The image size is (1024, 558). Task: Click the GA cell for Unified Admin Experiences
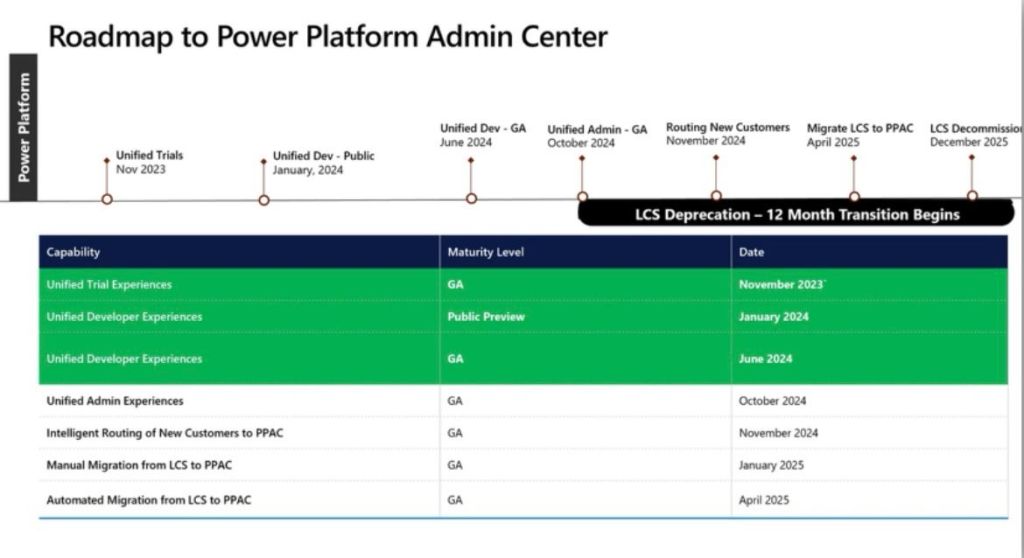point(586,401)
